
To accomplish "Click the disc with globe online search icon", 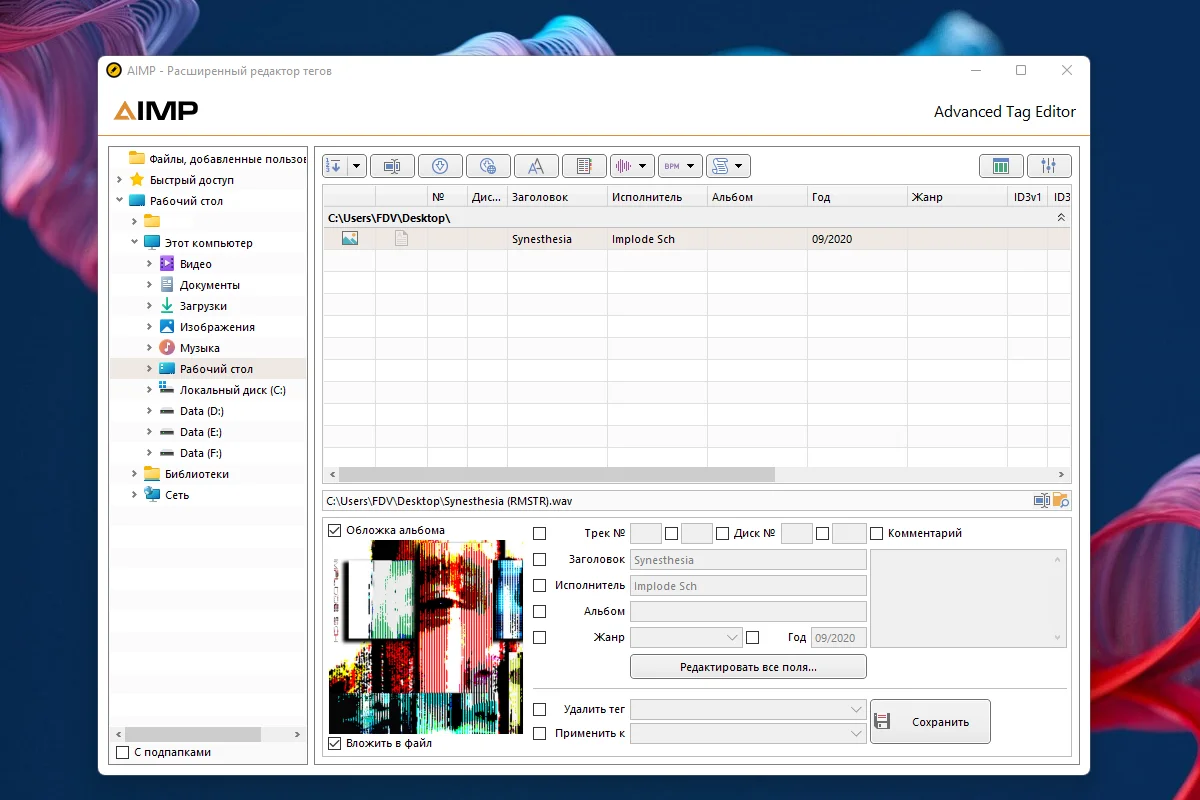I will point(488,166).
